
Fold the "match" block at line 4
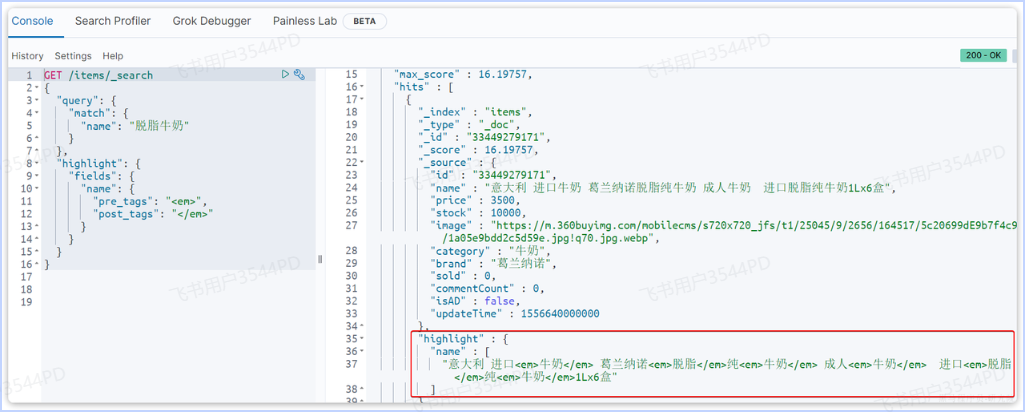pyautogui.click(x=36, y=113)
